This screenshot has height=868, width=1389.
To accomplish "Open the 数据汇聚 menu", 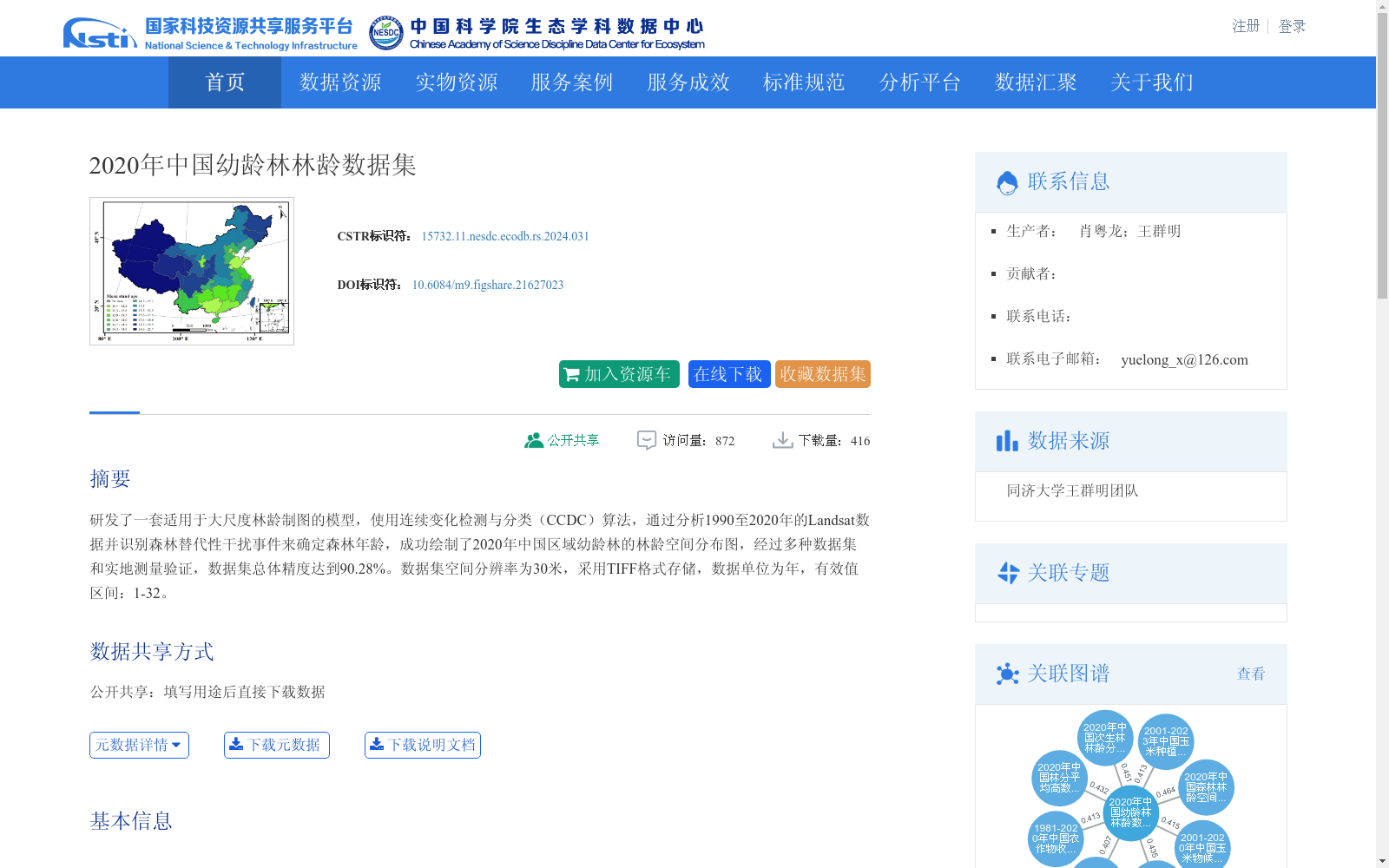I will click(x=1036, y=82).
